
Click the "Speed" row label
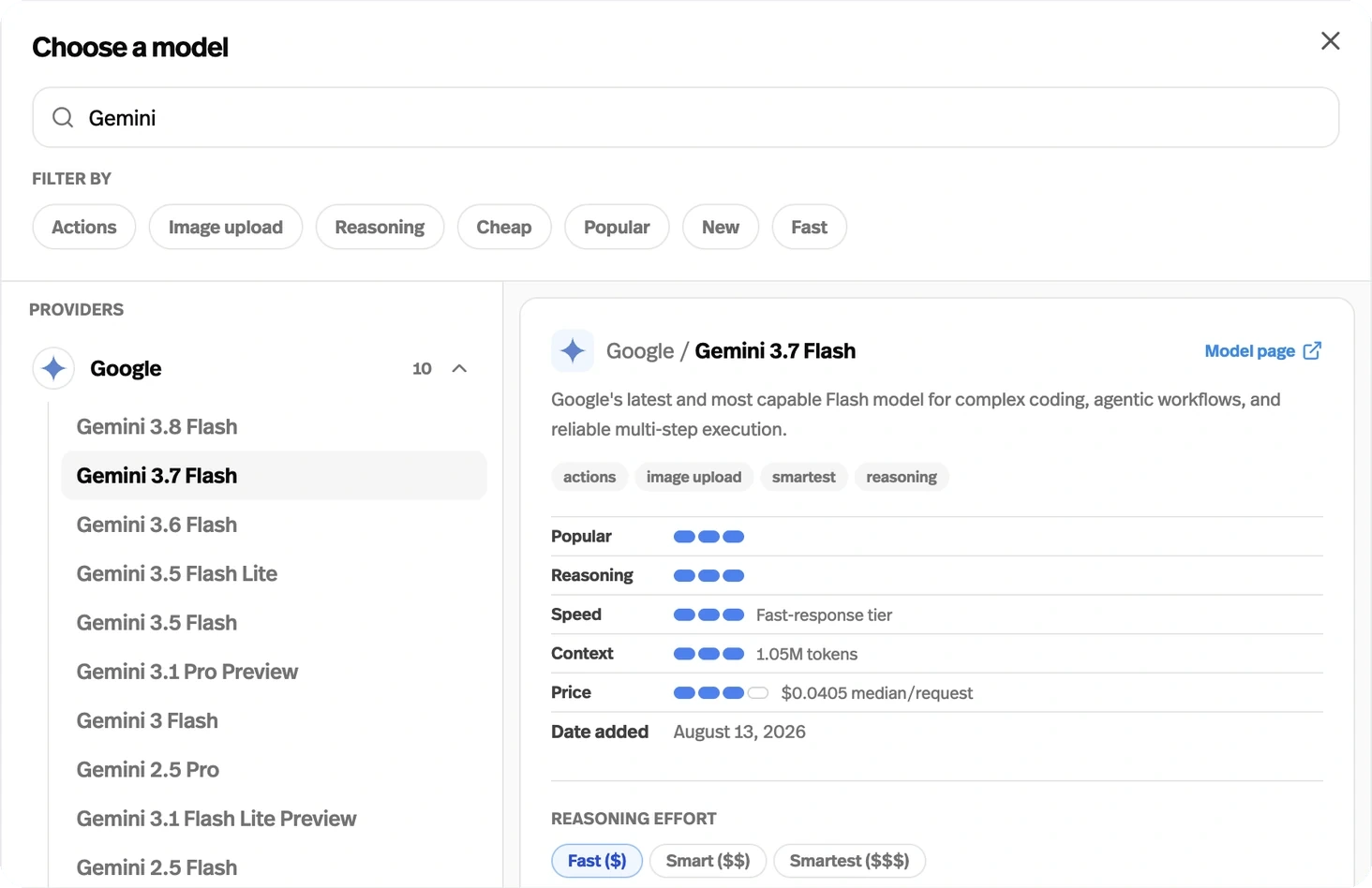576,614
